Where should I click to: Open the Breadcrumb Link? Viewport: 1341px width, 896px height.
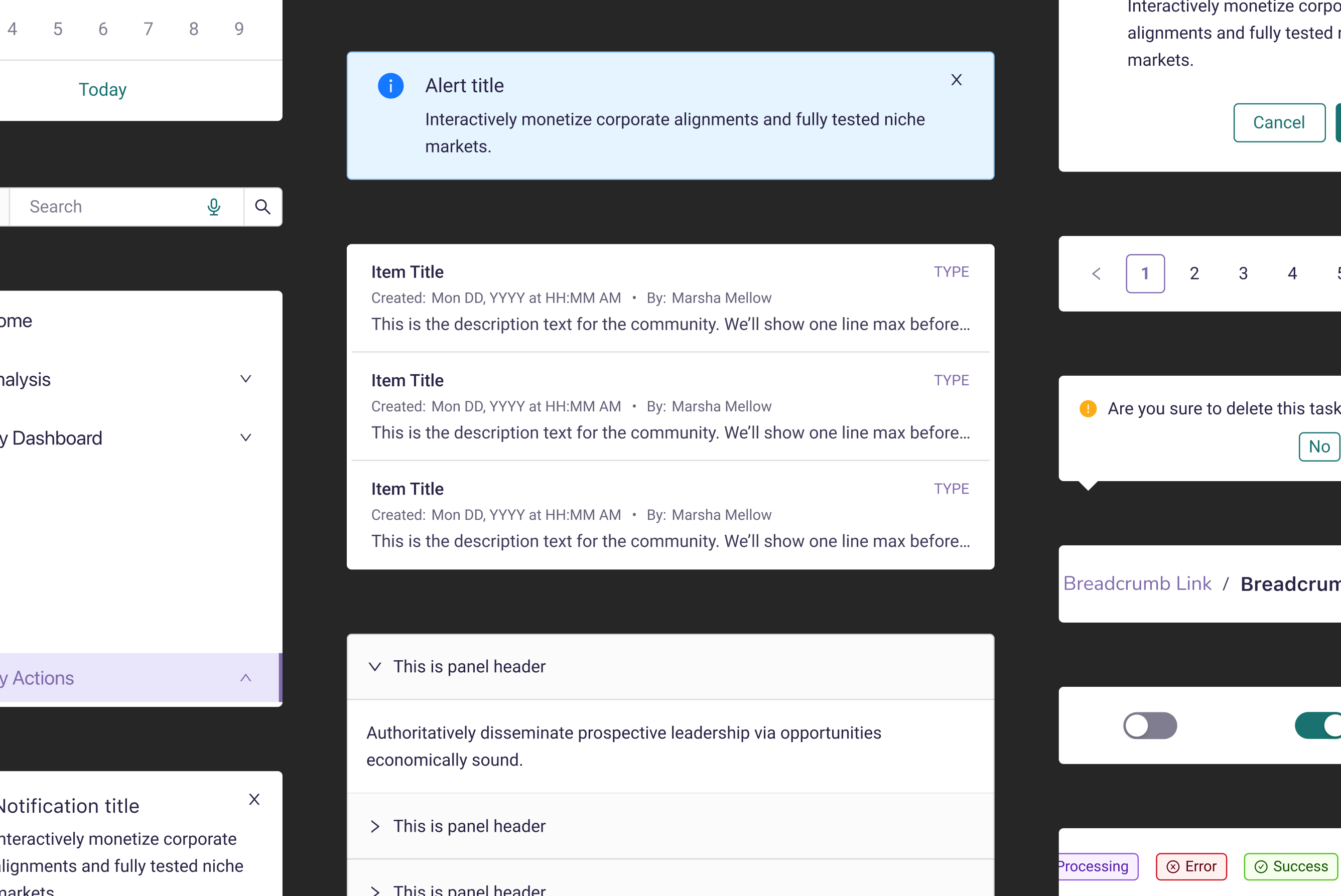(x=1137, y=583)
